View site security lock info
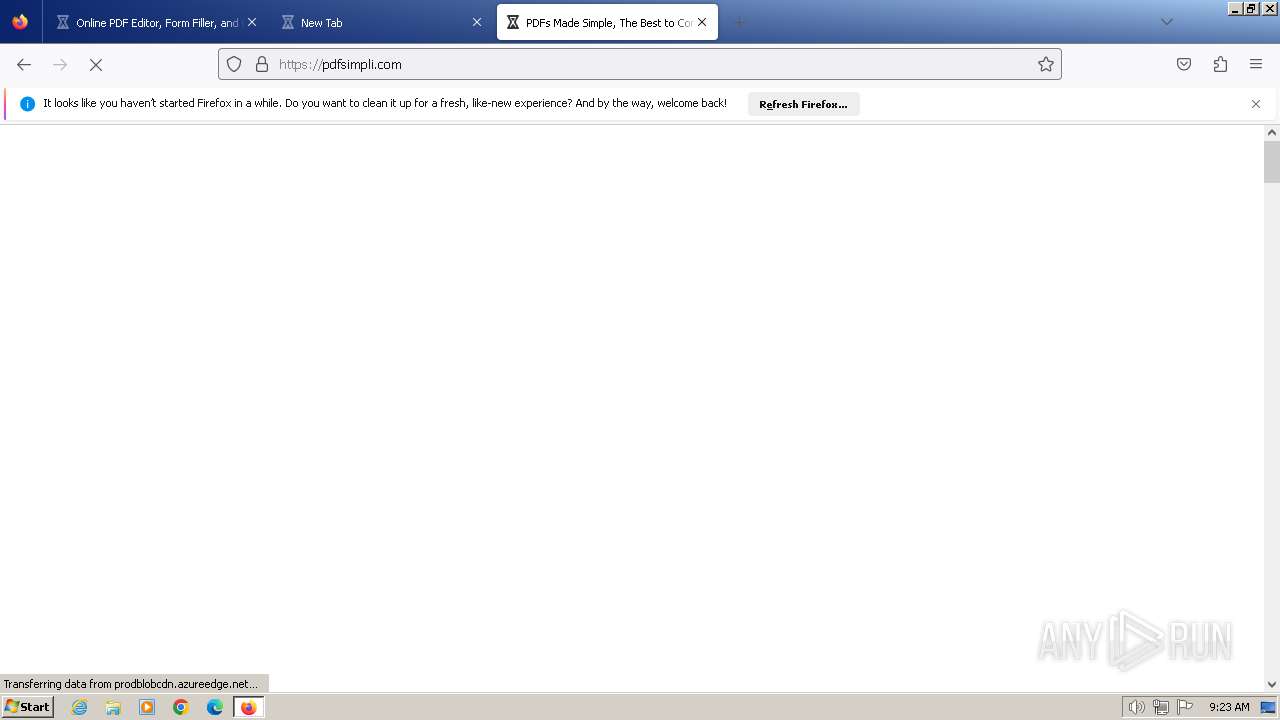The height and width of the screenshot is (720, 1280). pyautogui.click(x=262, y=64)
